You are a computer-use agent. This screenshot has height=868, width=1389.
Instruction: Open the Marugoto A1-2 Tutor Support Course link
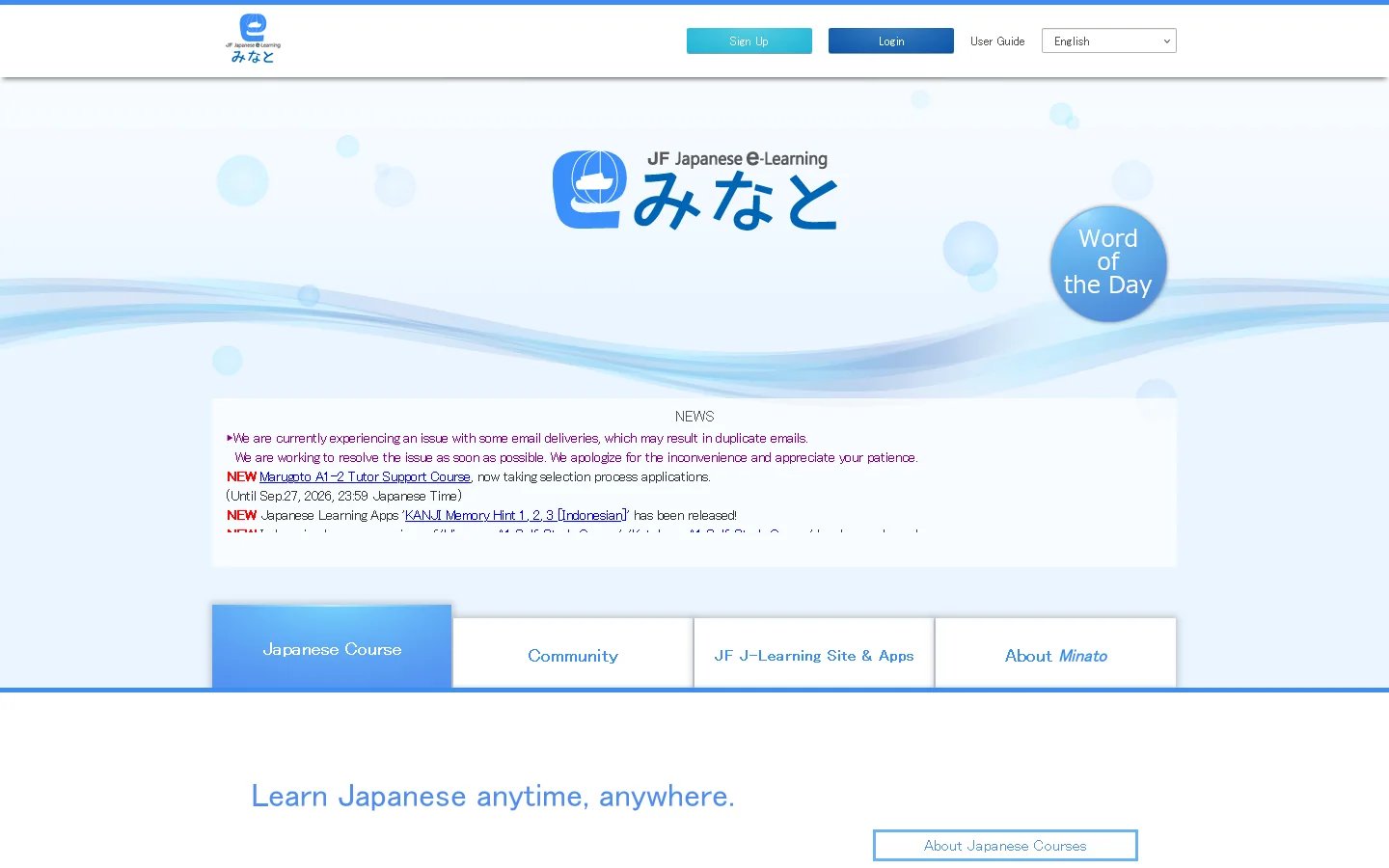365,476
